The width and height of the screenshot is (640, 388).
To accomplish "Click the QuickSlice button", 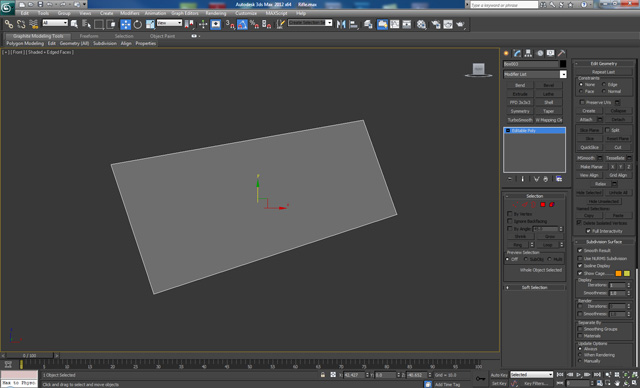I will coord(589,147).
